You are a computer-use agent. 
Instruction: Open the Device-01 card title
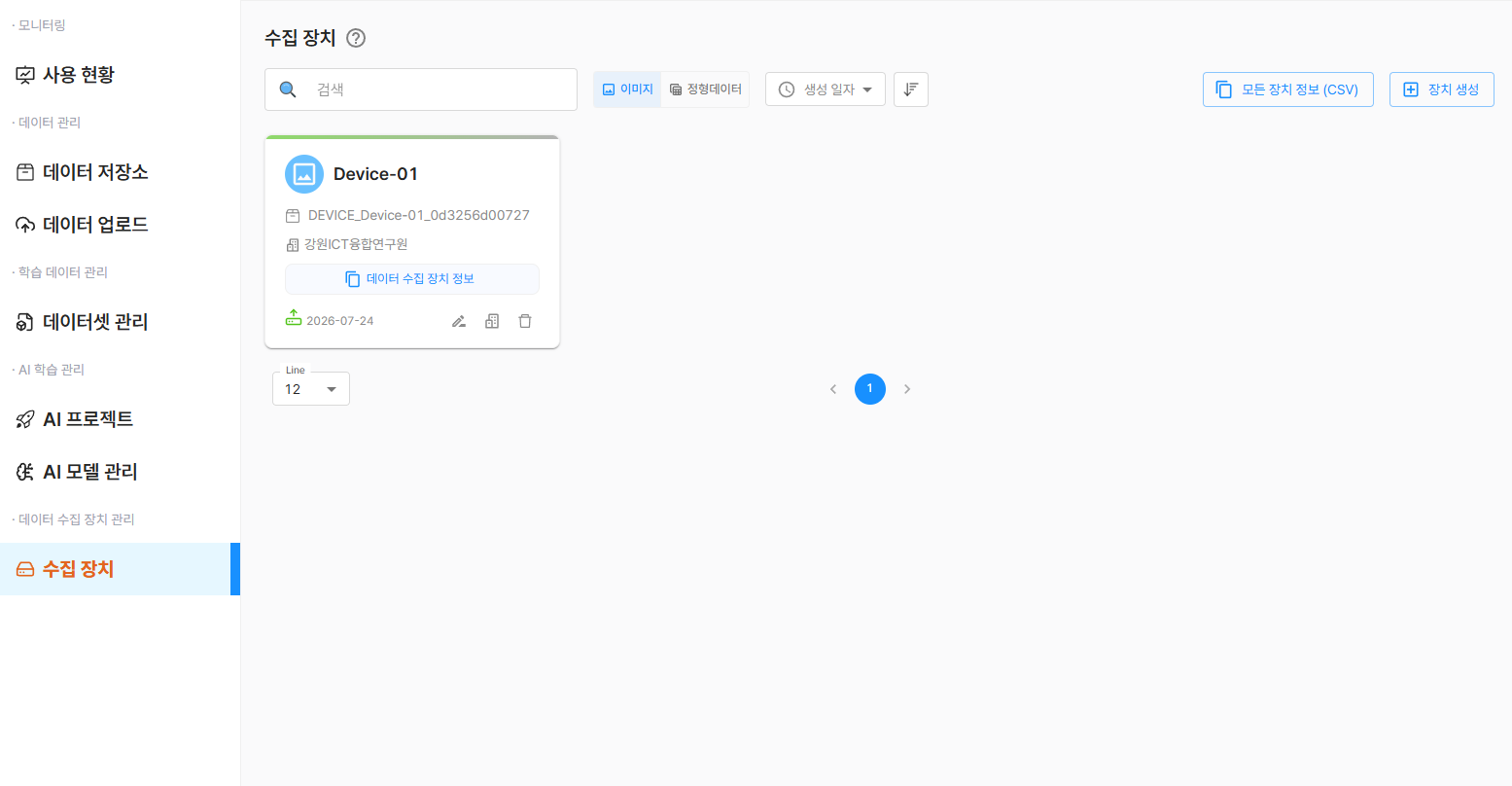pos(375,174)
